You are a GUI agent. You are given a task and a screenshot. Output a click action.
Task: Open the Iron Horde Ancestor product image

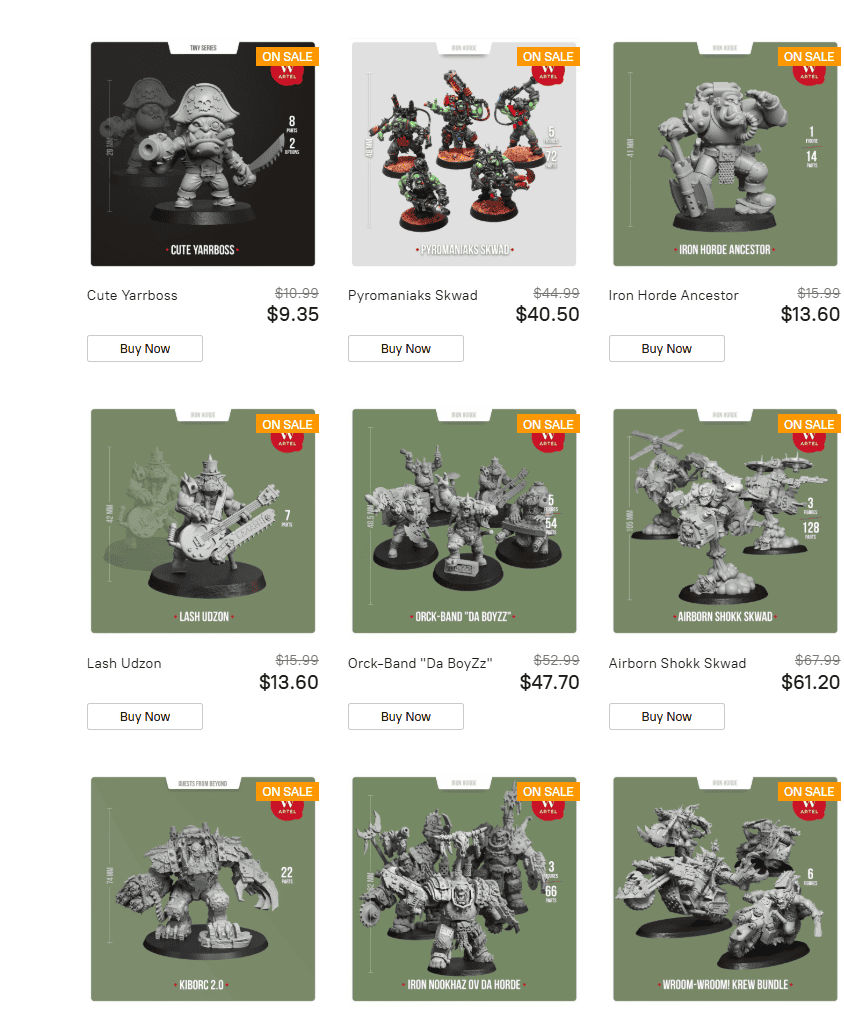[x=725, y=154]
